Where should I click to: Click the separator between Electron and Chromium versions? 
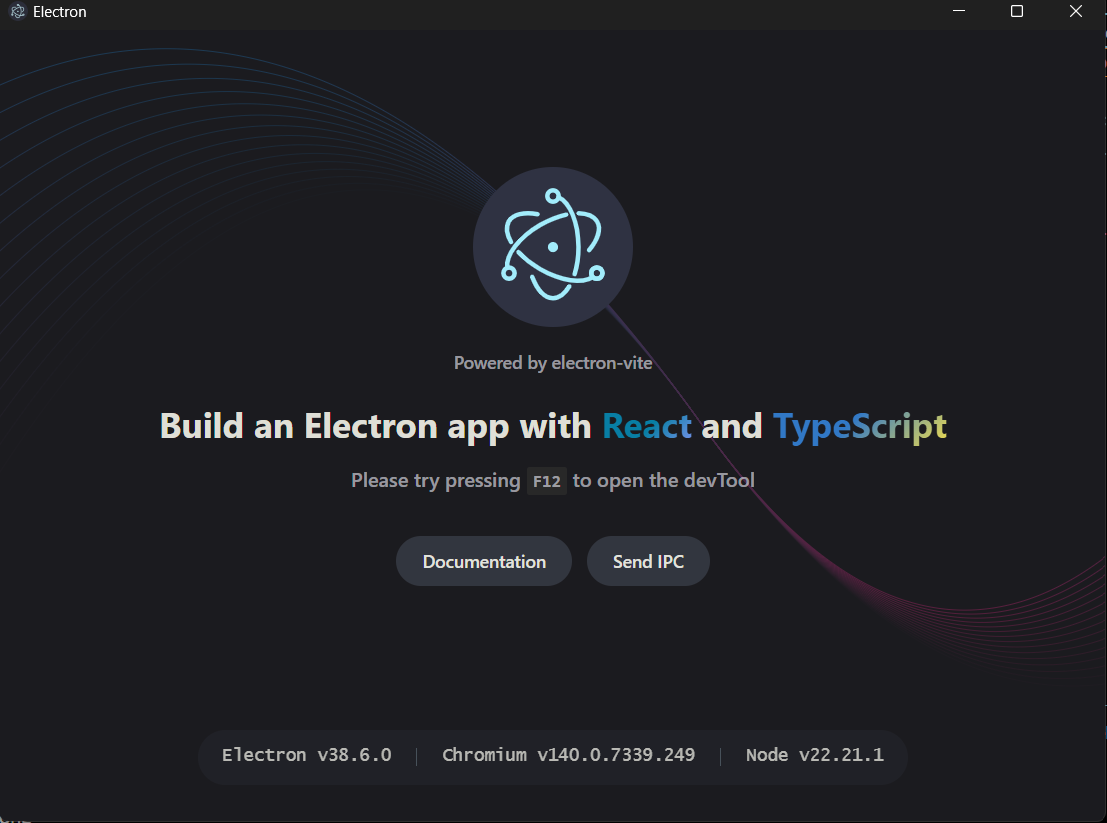[x=416, y=755]
